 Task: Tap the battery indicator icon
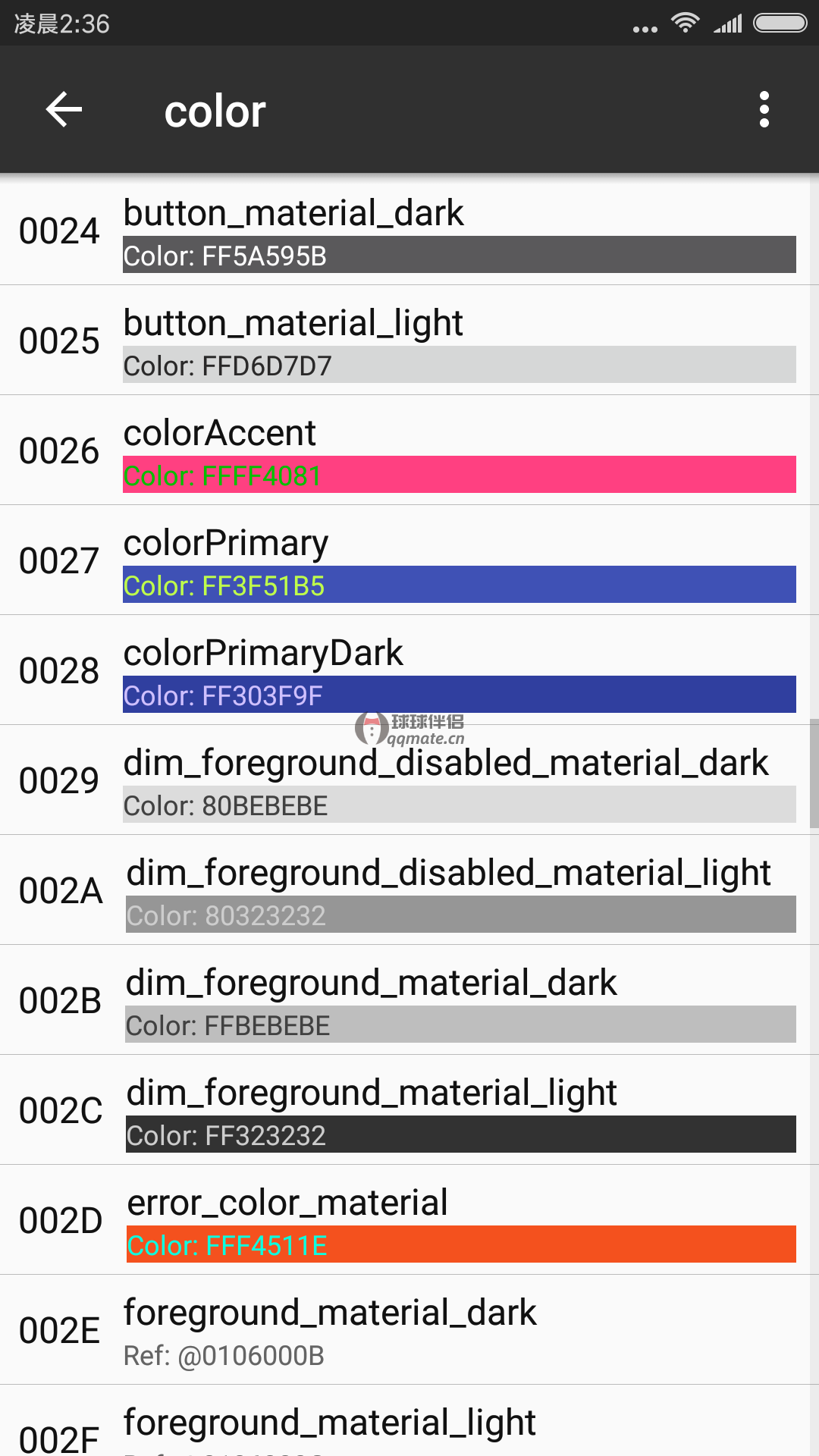(x=780, y=24)
